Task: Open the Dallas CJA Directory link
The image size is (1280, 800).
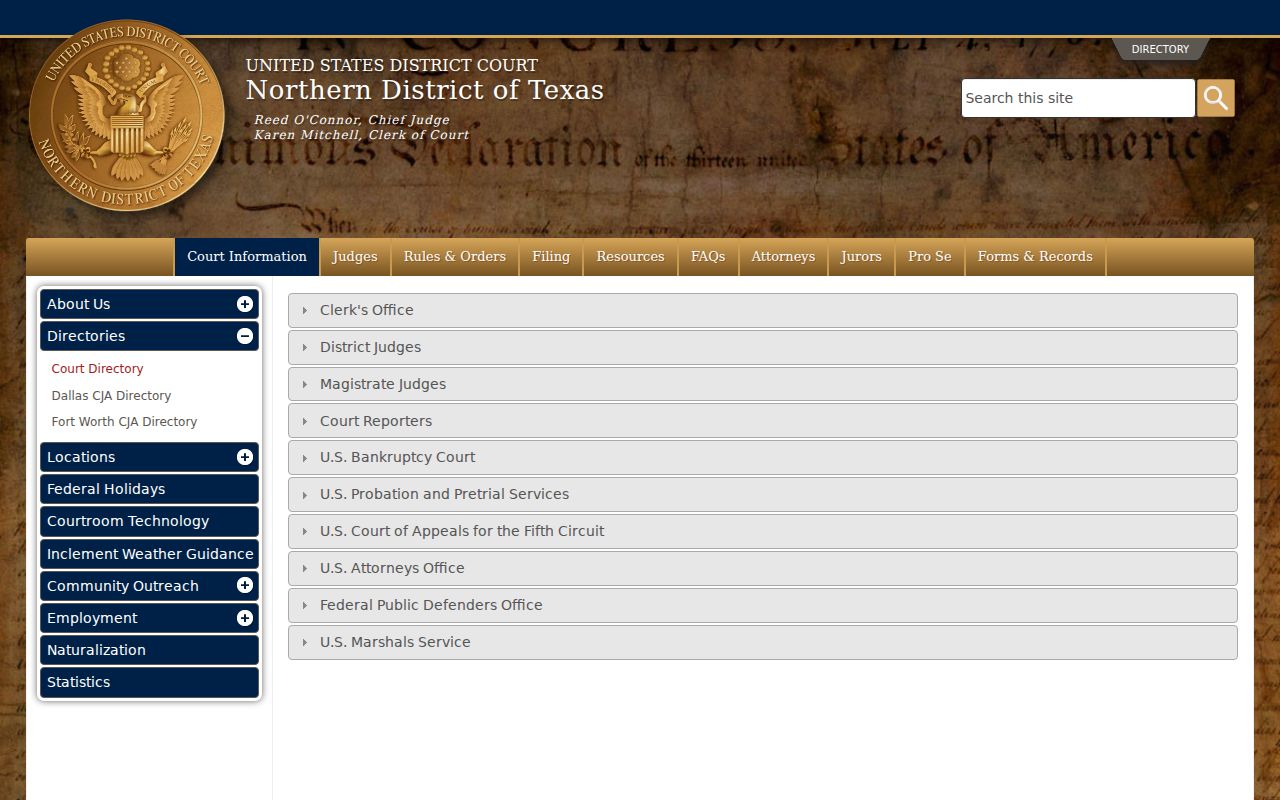Action: 111,396
